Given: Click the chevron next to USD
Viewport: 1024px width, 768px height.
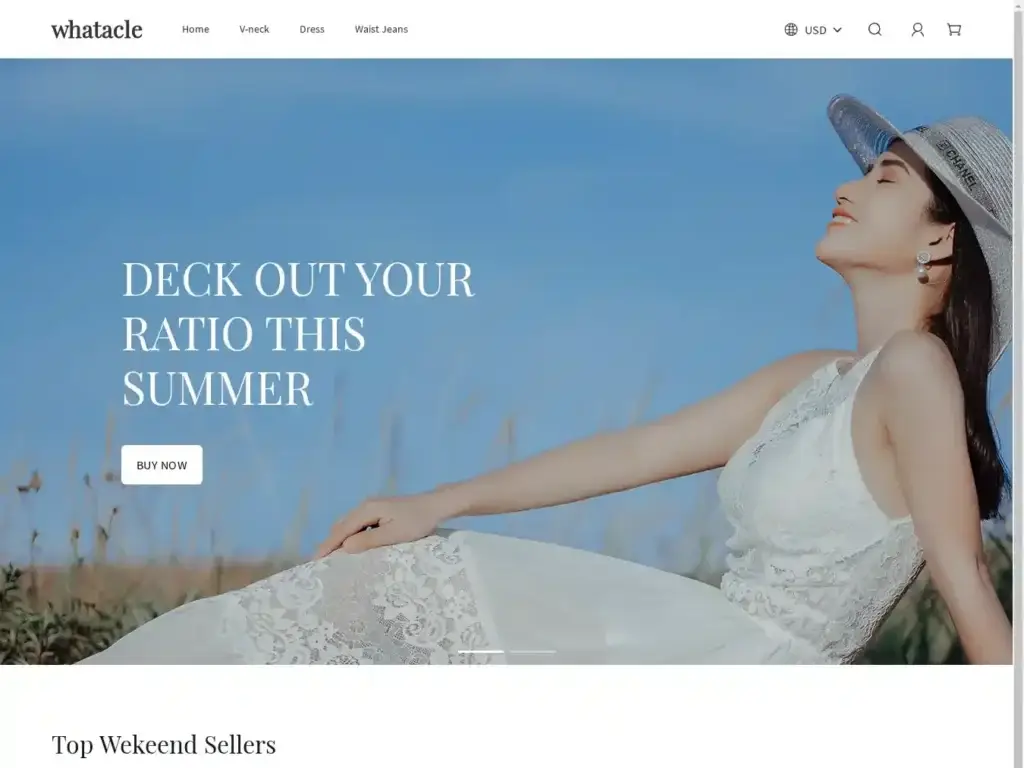Looking at the screenshot, I should coord(837,30).
